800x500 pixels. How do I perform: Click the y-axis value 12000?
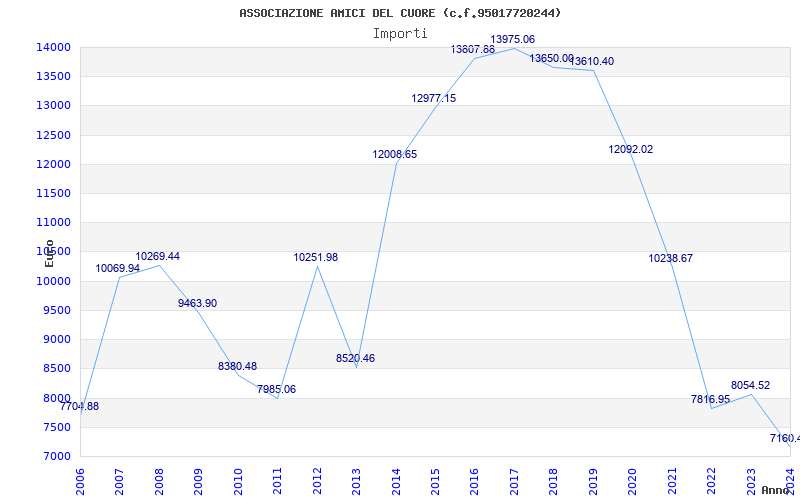coord(53,164)
